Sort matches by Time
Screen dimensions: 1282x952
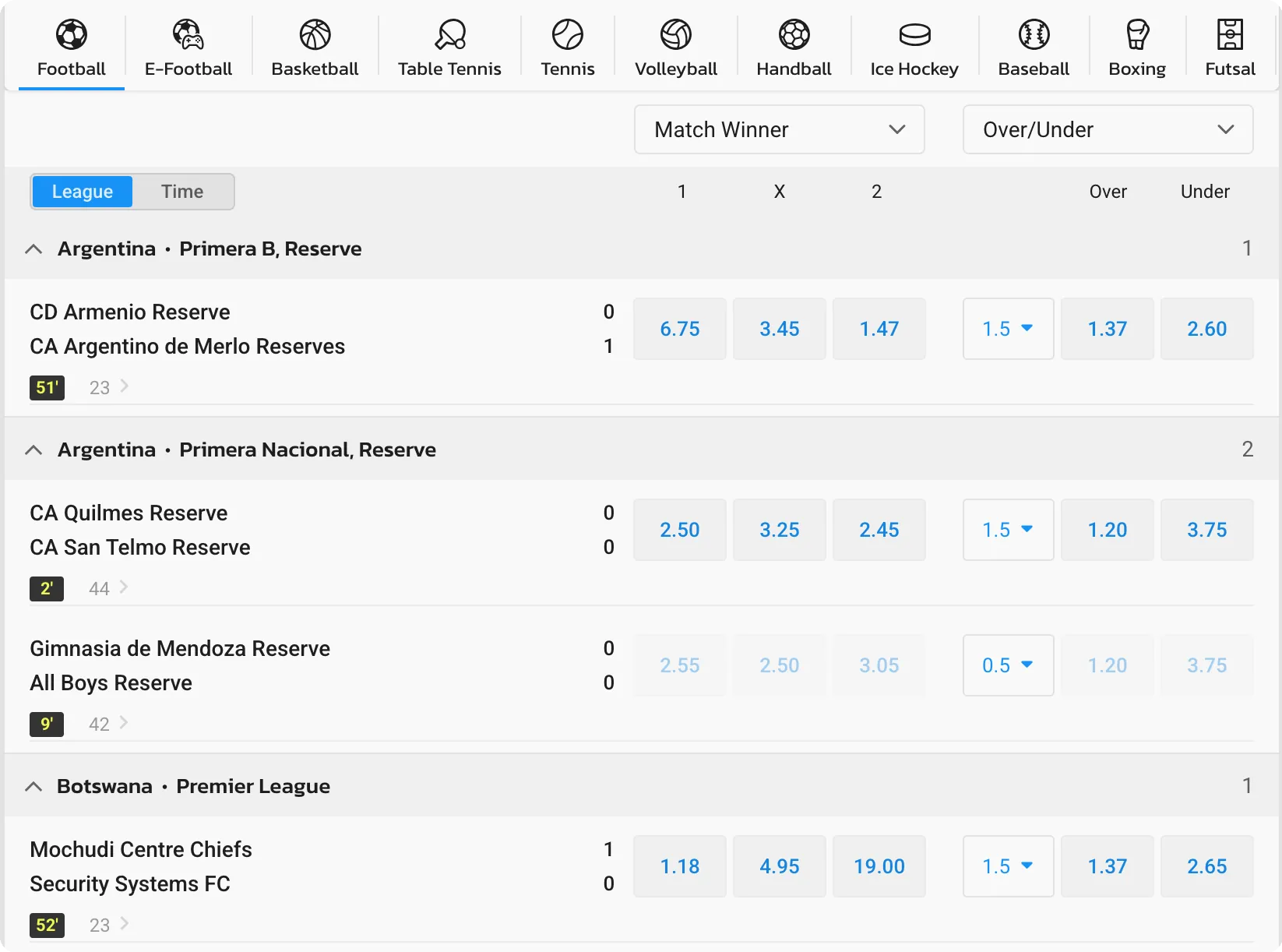tap(182, 192)
